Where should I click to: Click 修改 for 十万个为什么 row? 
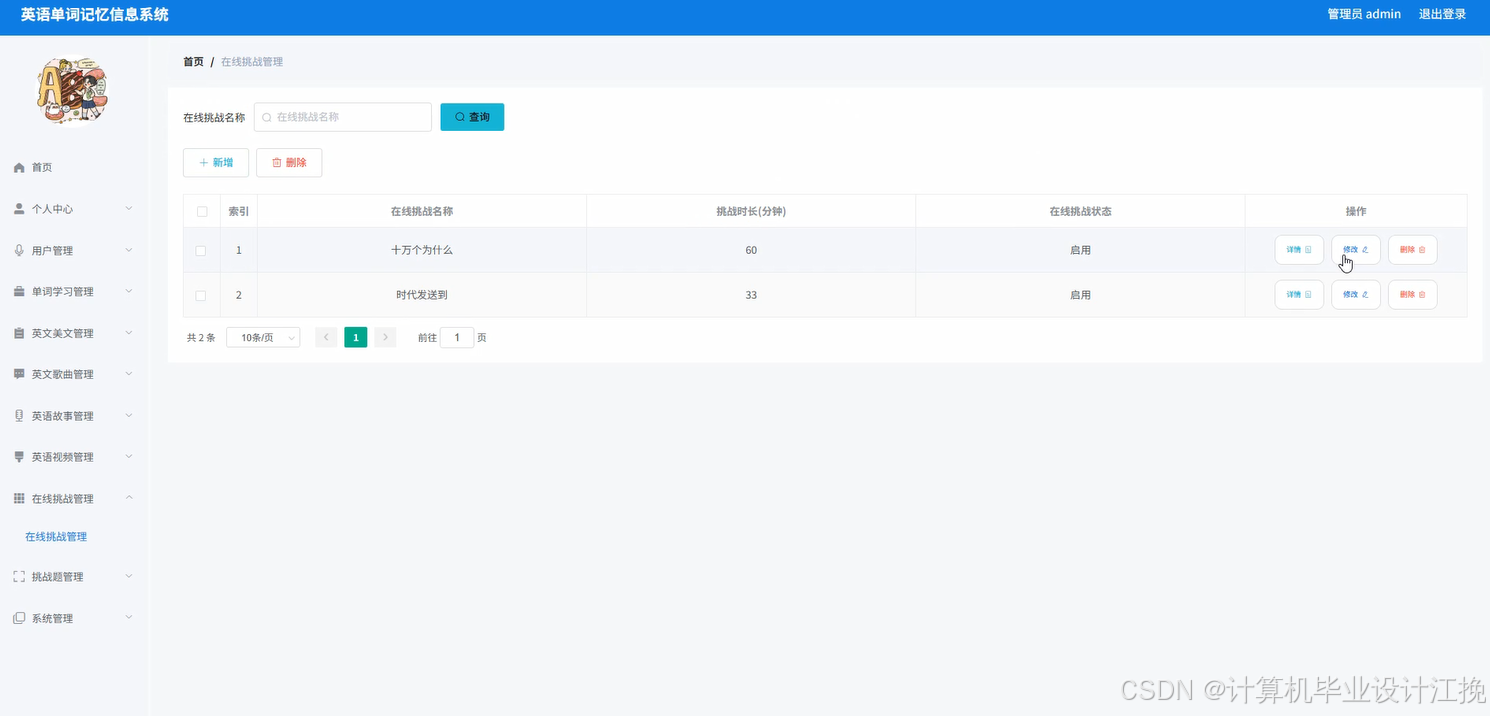pyautogui.click(x=1356, y=250)
